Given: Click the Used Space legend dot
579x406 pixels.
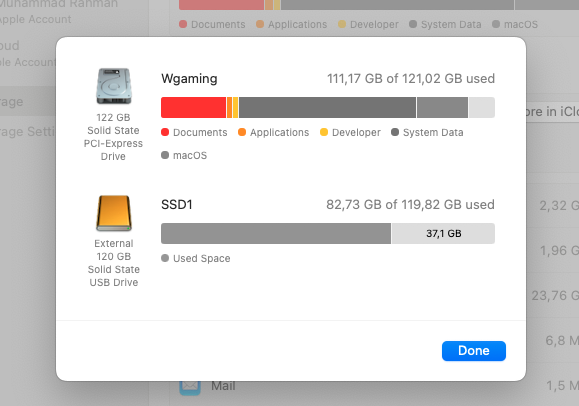Looking at the screenshot, I should click(165, 258).
